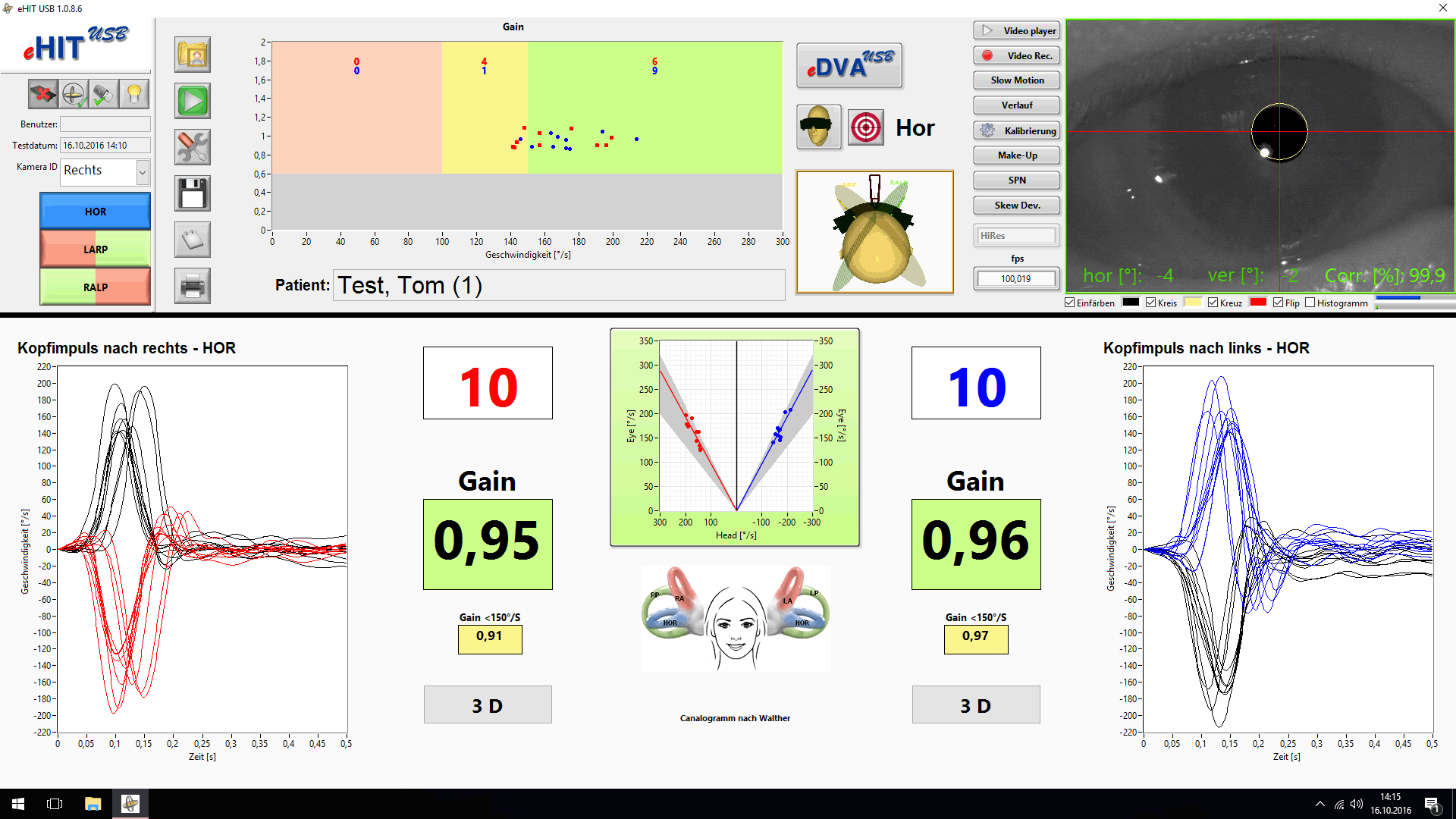
Task: Print report with printer icon
Action: (193, 286)
